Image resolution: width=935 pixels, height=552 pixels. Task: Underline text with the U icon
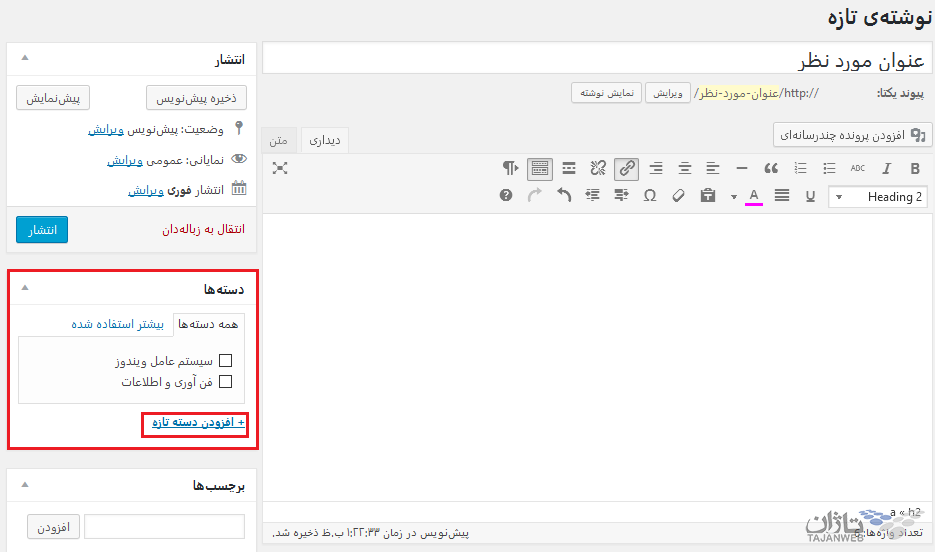point(810,196)
